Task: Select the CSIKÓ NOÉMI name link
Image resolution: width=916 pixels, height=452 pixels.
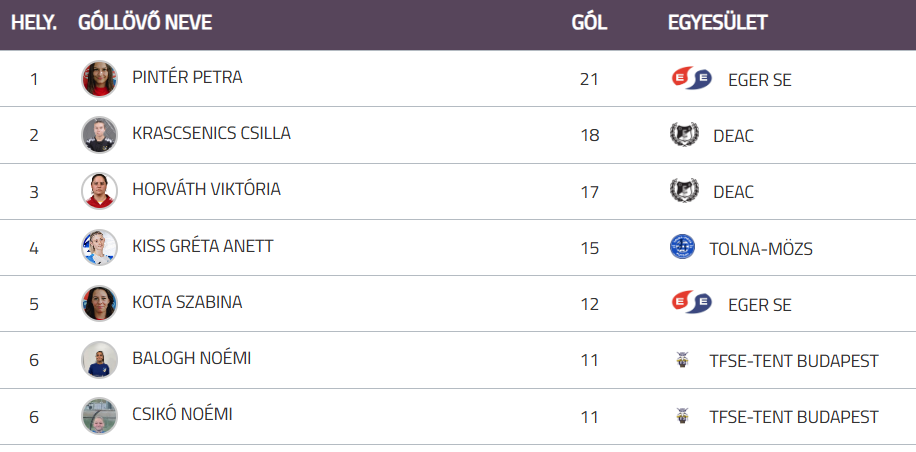Action: tap(182, 414)
